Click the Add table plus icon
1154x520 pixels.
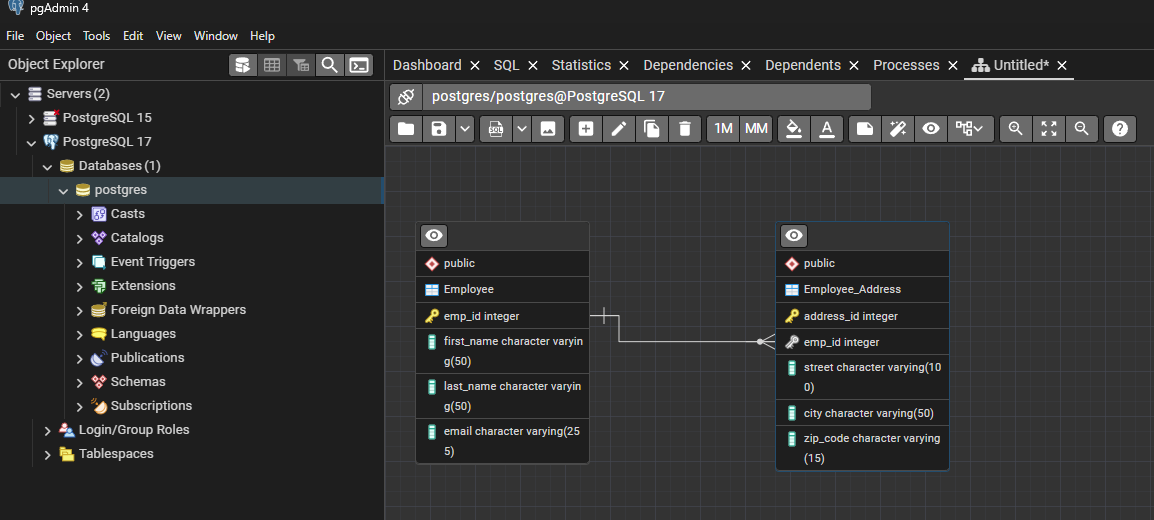pyautogui.click(x=586, y=129)
